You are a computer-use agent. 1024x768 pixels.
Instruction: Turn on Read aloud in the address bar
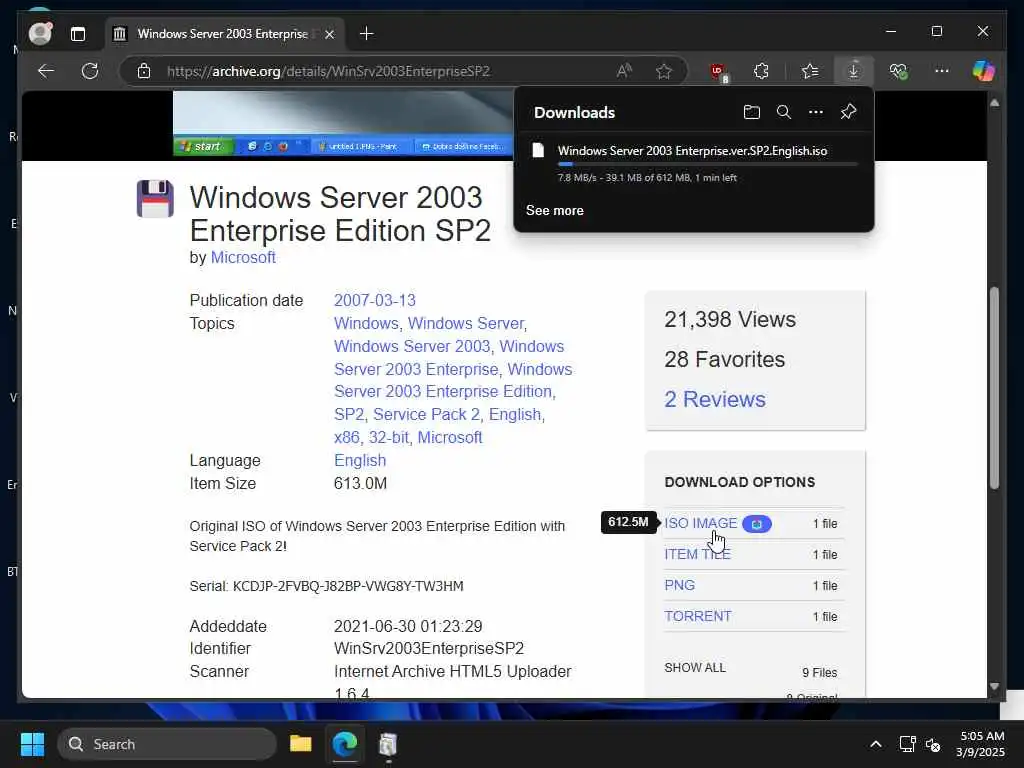point(624,71)
